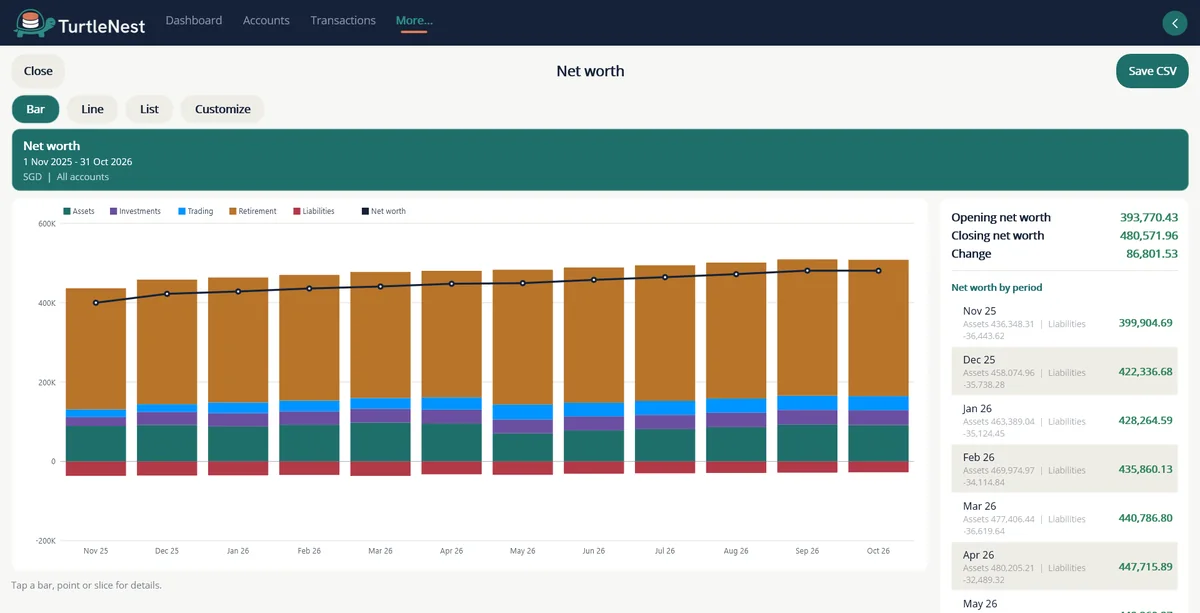Toggle the Net worth line legend entry
The image size is (1200, 613).
384,211
